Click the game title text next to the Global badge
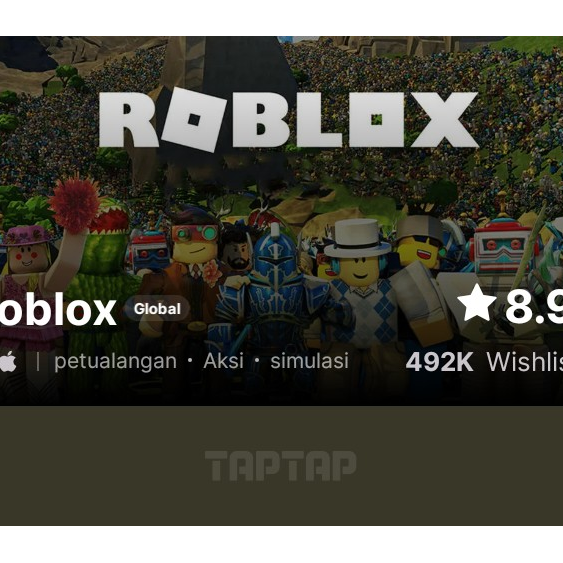This screenshot has height=563, width=563. click(58, 310)
